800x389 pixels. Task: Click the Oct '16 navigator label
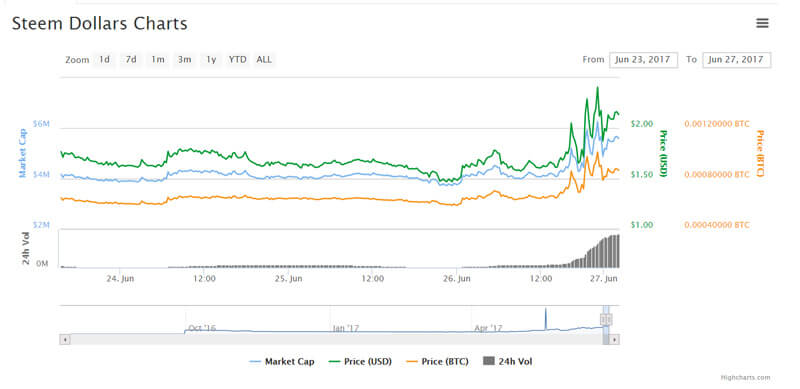[x=202, y=328]
